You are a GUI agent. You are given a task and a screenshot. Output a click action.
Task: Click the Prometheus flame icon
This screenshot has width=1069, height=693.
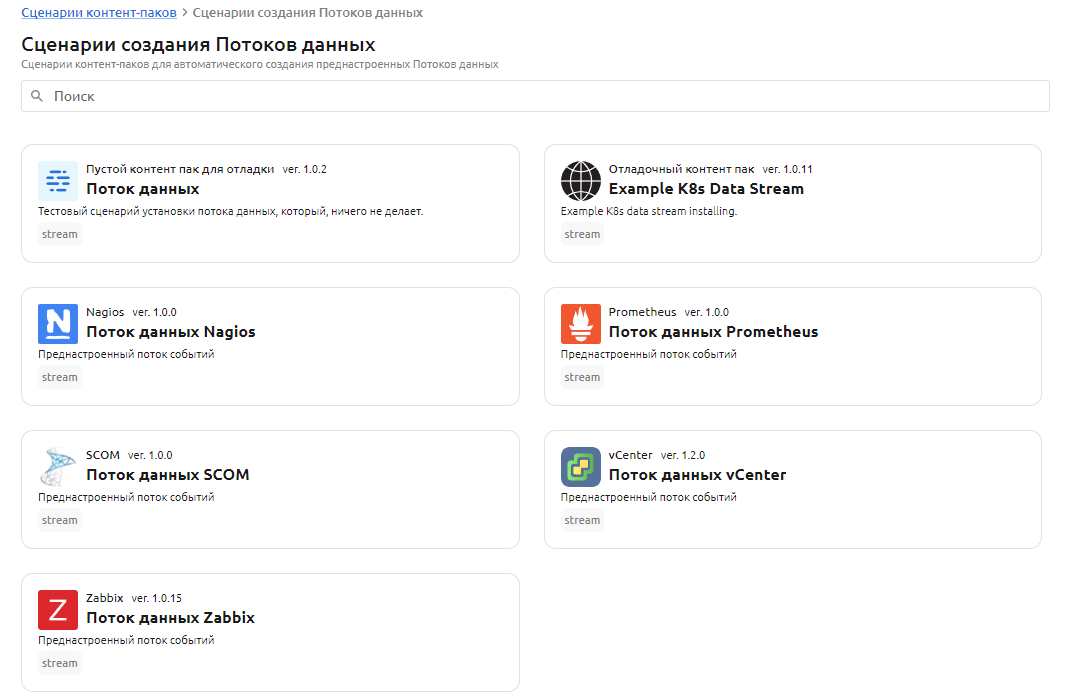[580, 324]
